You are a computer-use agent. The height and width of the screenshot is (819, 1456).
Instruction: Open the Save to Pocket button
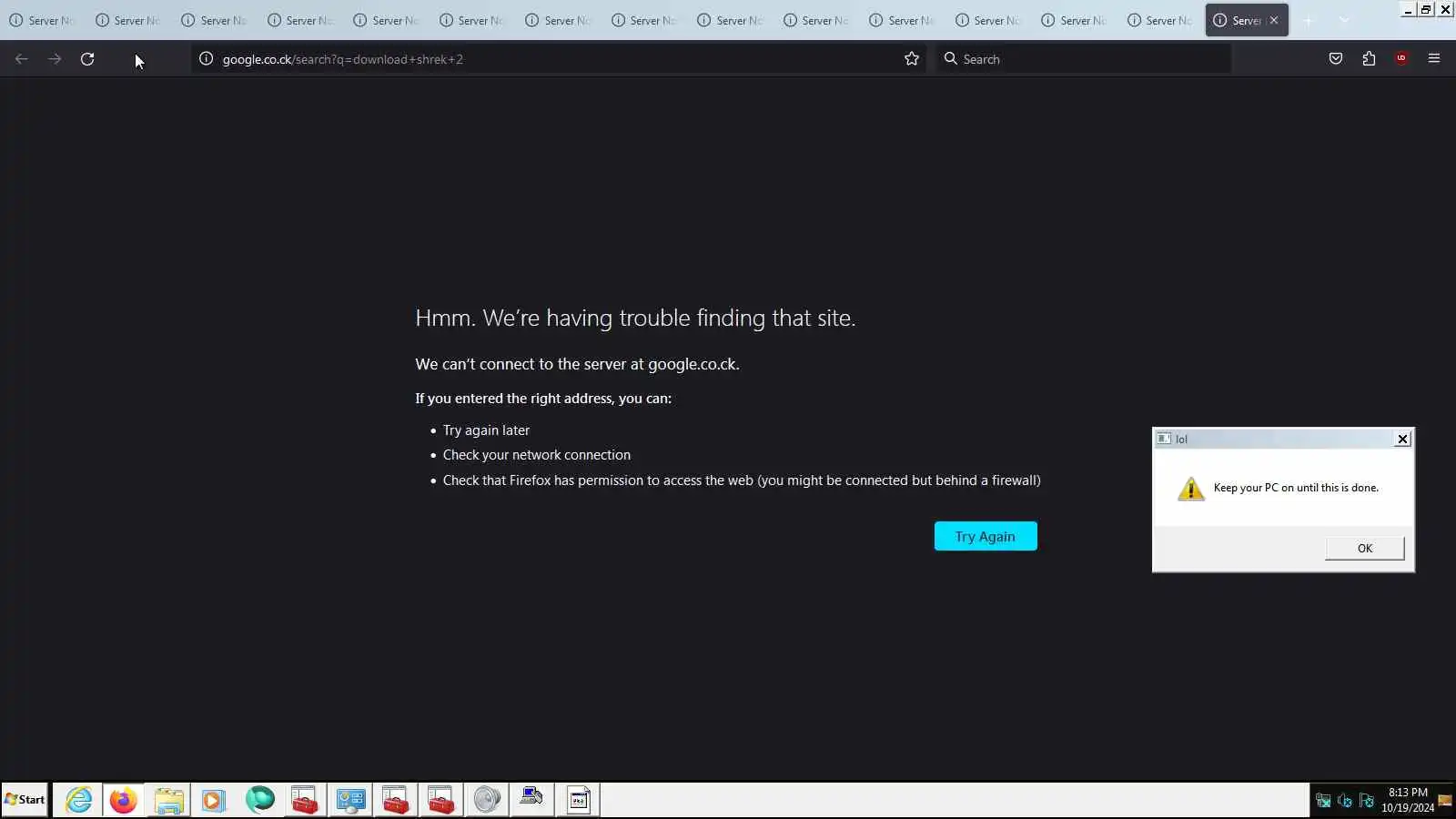[x=1336, y=59]
